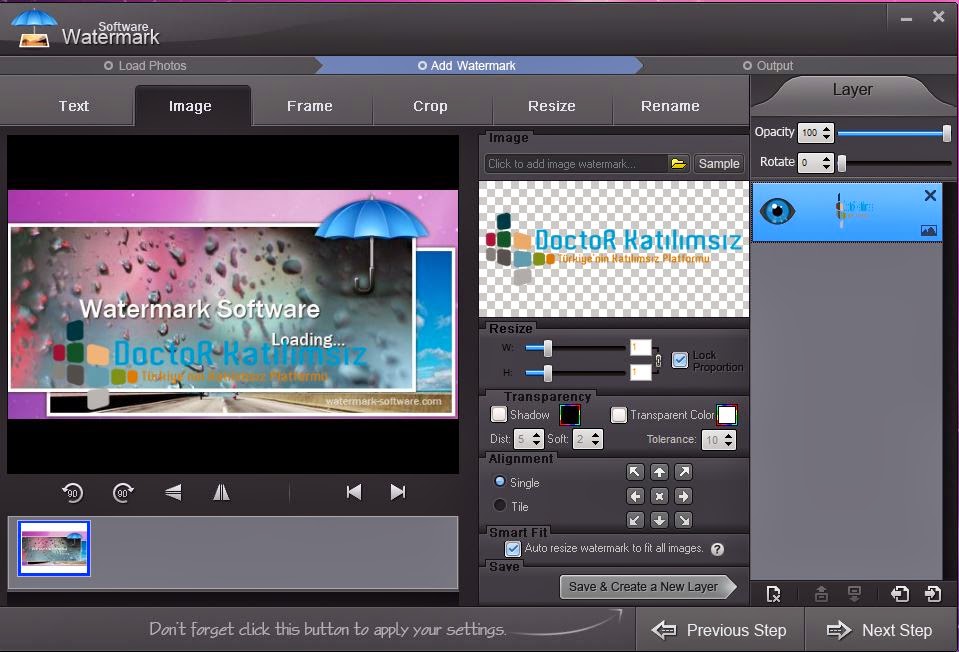Flip the image vertically
The width and height of the screenshot is (959, 652).
173,492
